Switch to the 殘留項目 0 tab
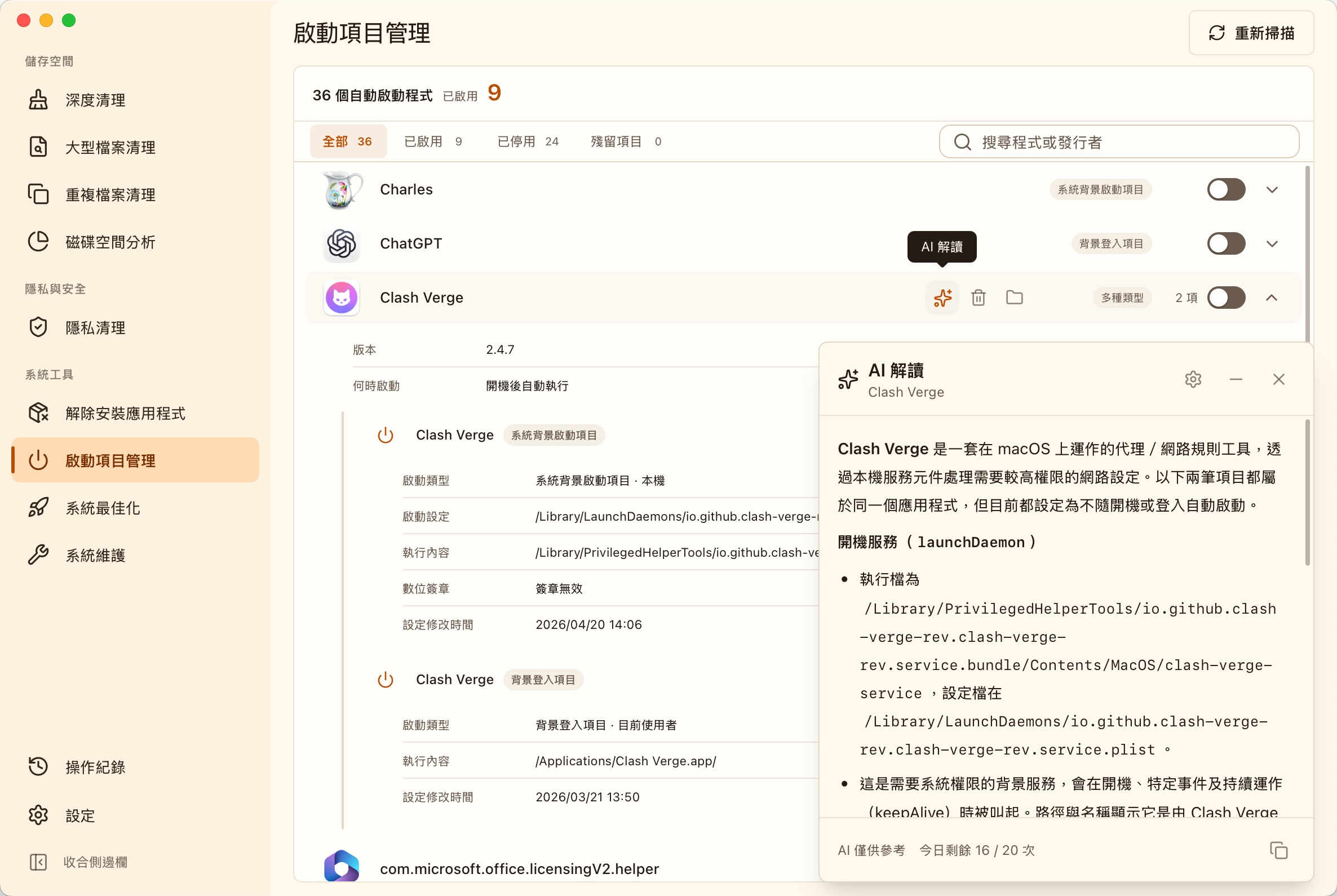 626,141
